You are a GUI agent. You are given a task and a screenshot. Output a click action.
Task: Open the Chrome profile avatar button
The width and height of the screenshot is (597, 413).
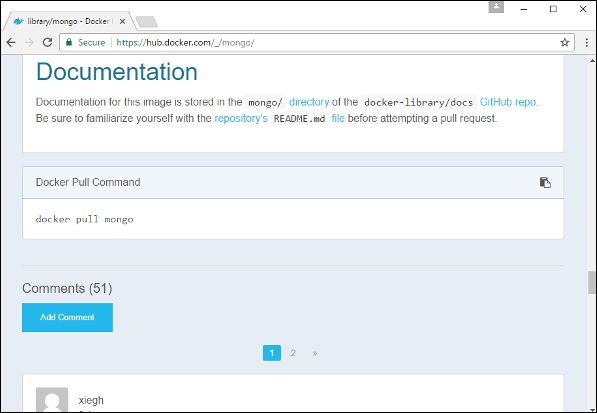[x=496, y=7]
